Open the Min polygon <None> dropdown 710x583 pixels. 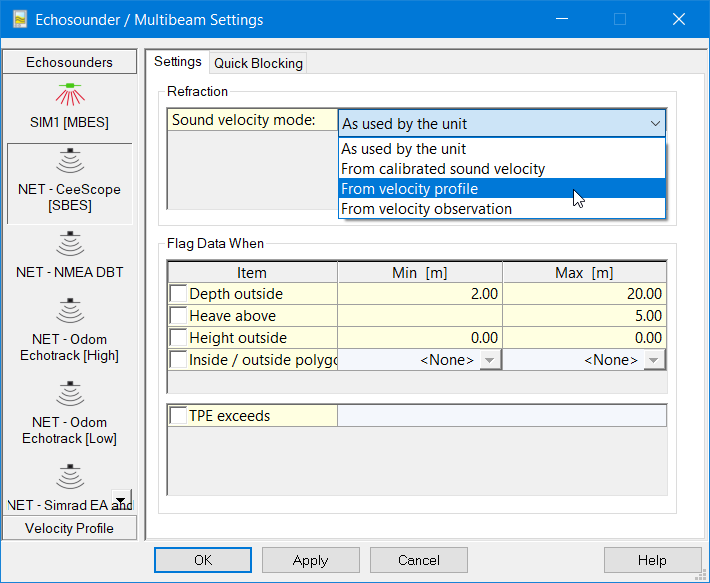[489, 360]
